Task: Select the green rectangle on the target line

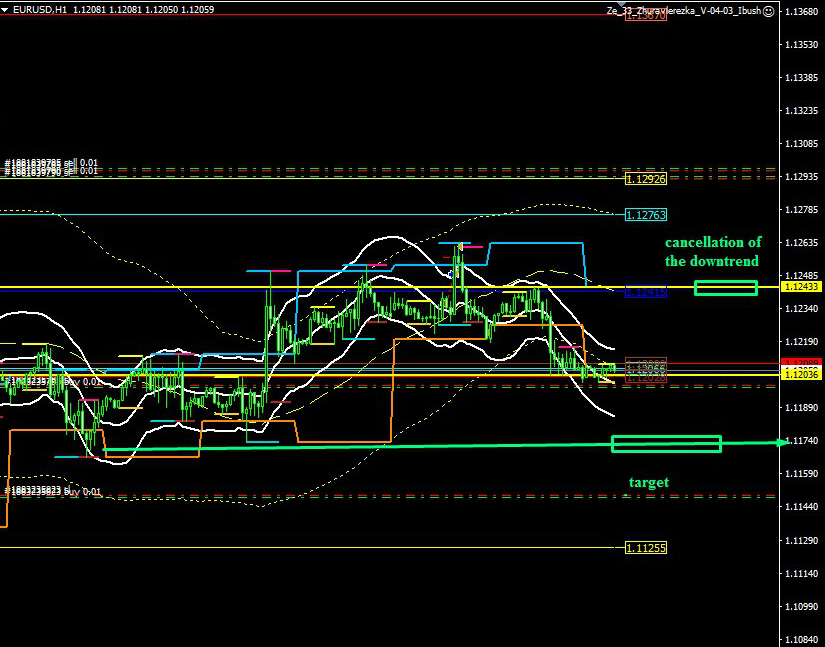Action: coord(666,443)
